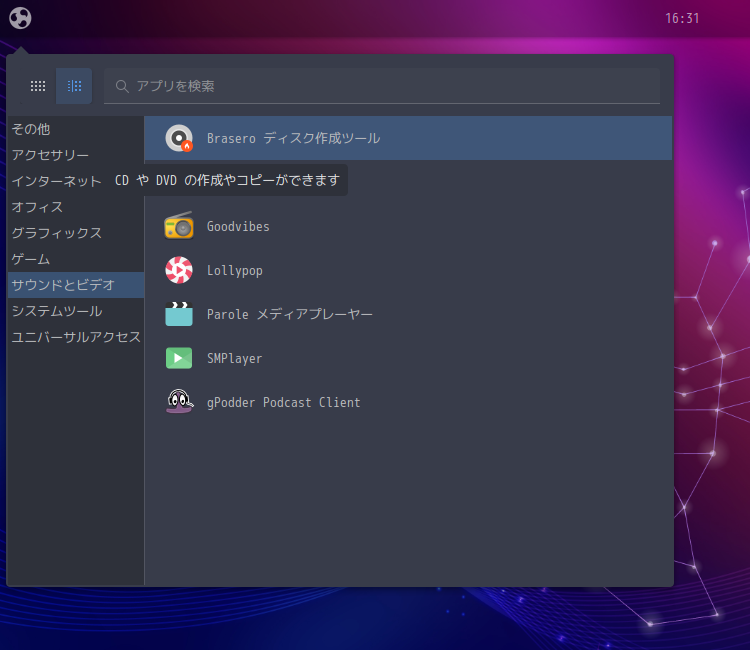Open Parole メディアプレーヤー label
Viewport: 750px width, 650px height.
[289, 314]
